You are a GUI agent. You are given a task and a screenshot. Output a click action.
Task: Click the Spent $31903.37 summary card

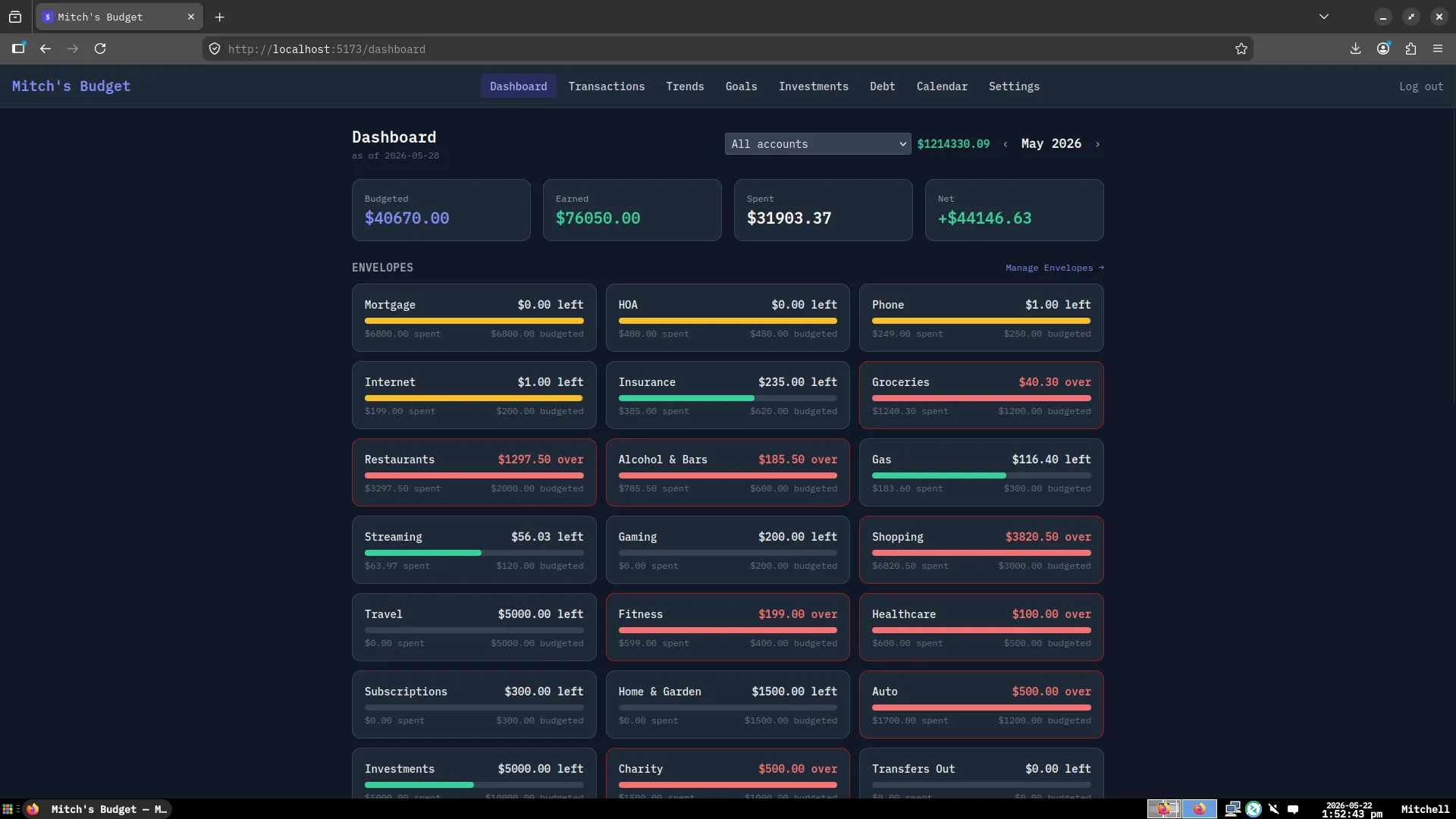[x=824, y=210]
